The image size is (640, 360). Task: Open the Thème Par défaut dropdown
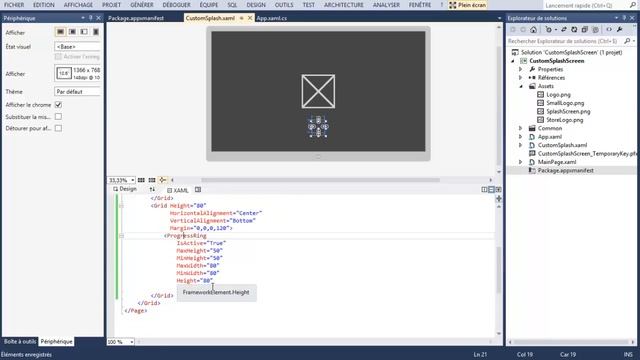(x=78, y=92)
